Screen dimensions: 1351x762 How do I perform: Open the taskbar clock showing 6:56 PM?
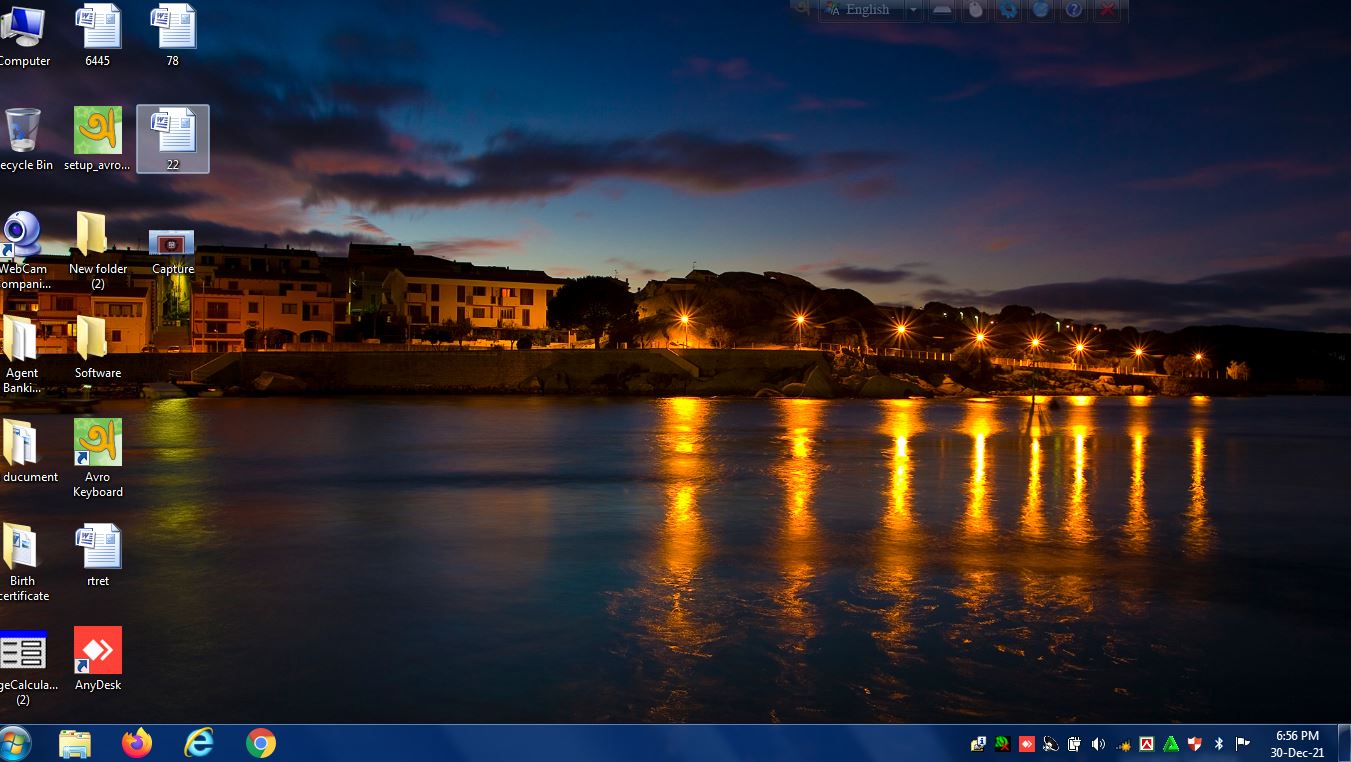(1297, 744)
